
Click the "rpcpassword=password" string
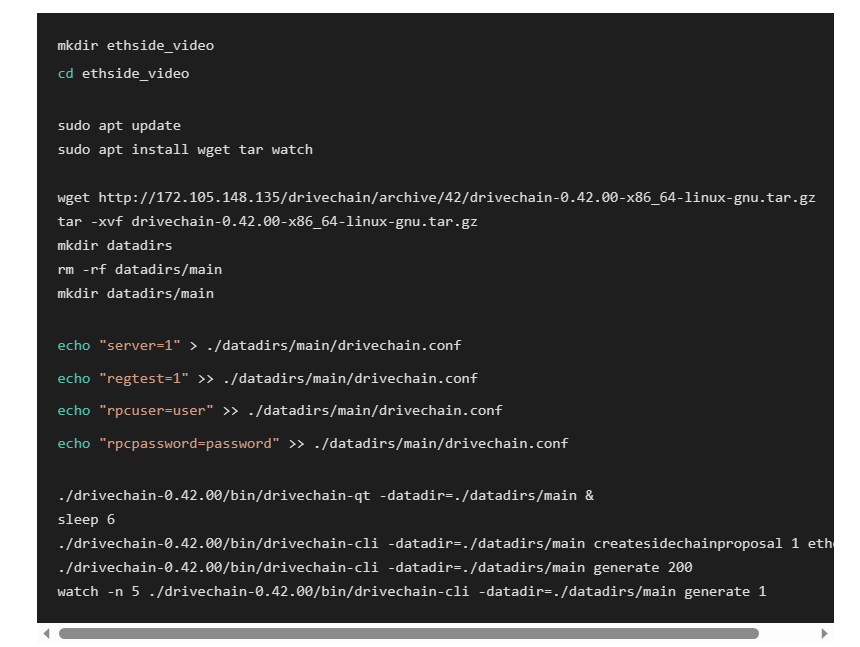189,443
